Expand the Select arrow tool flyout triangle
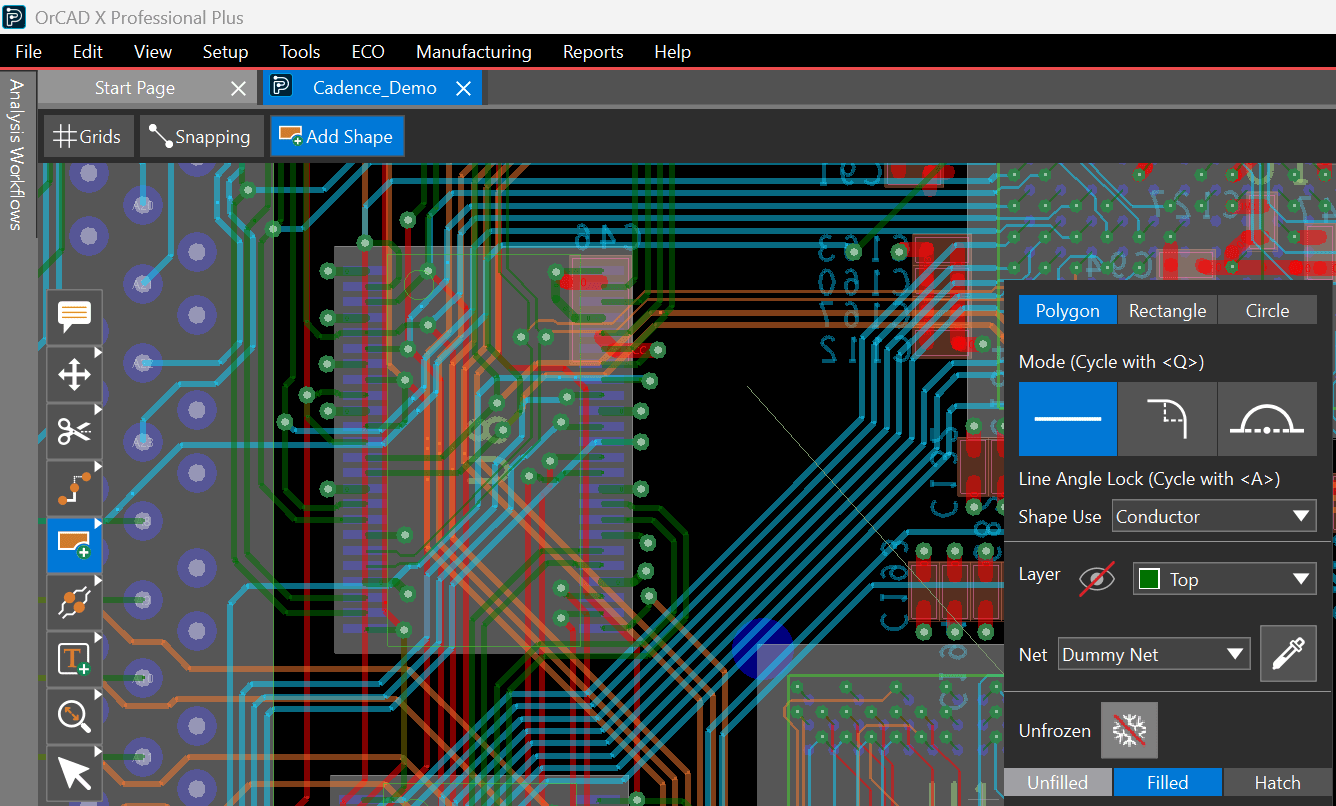Image resolution: width=1336 pixels, height=806 pixels. 98,750
